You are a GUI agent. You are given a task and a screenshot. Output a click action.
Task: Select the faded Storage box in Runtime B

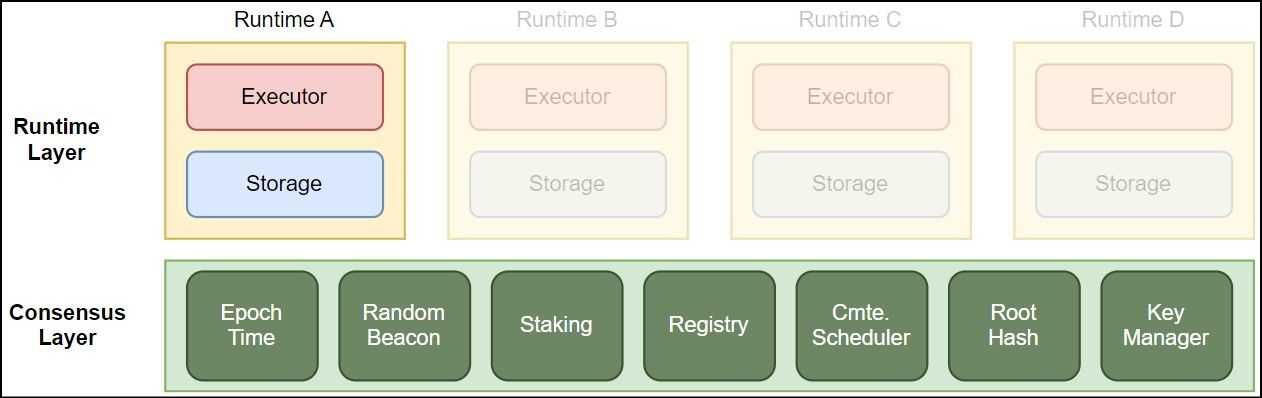coord(567,184)
